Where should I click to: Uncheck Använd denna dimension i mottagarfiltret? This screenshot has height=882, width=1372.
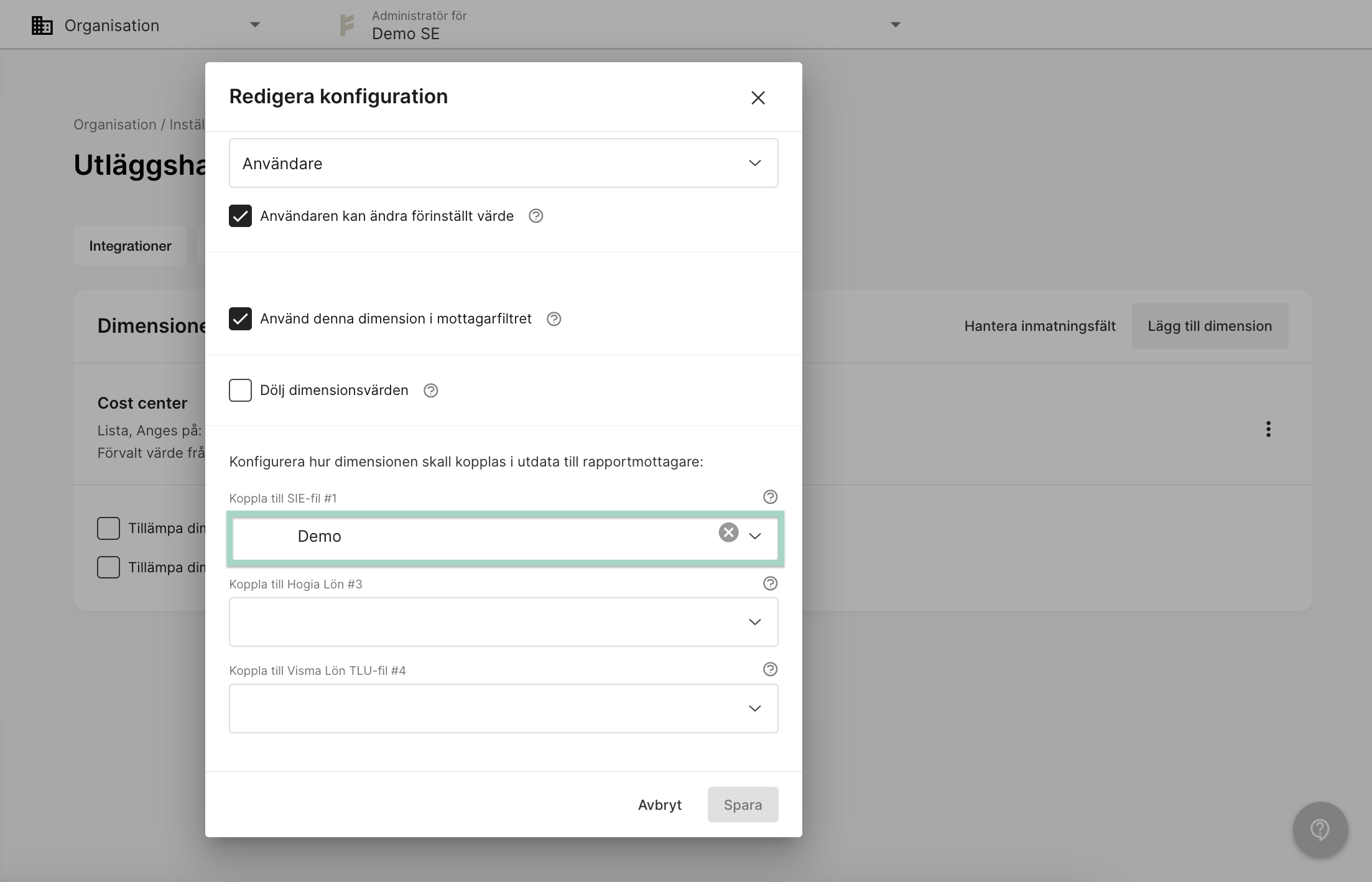(x=240, y=319)
